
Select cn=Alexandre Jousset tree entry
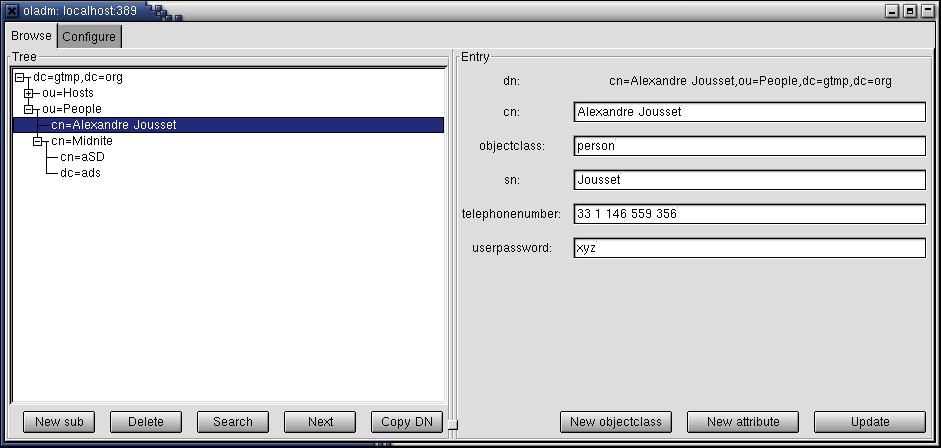[x=113, y=125]
